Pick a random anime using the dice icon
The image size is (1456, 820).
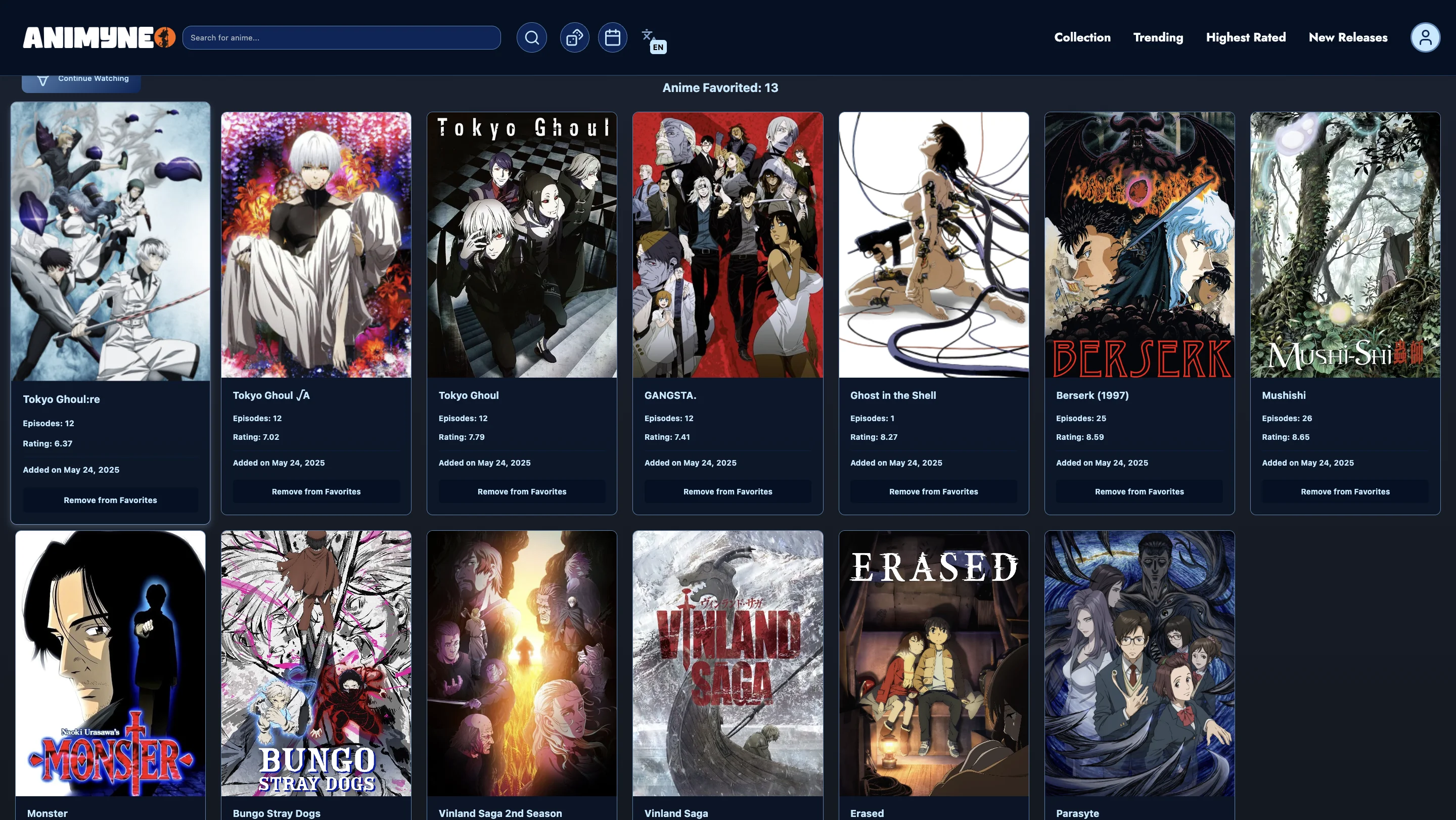pos(574,37)
